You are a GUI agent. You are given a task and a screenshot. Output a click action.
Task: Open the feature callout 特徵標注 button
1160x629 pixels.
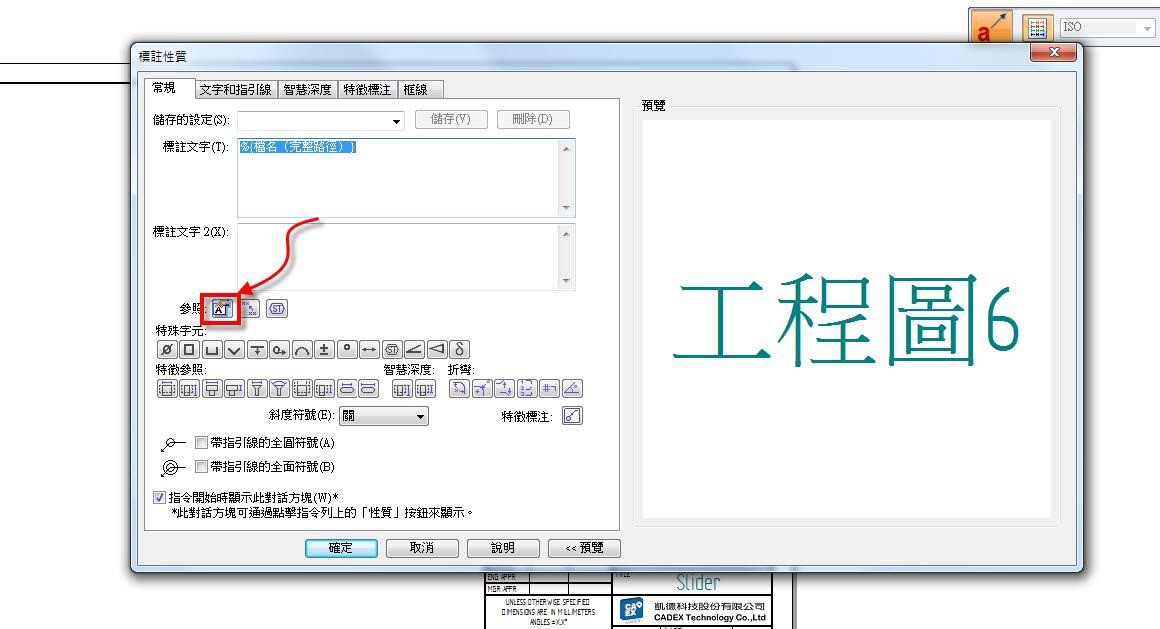coord(573,416)
